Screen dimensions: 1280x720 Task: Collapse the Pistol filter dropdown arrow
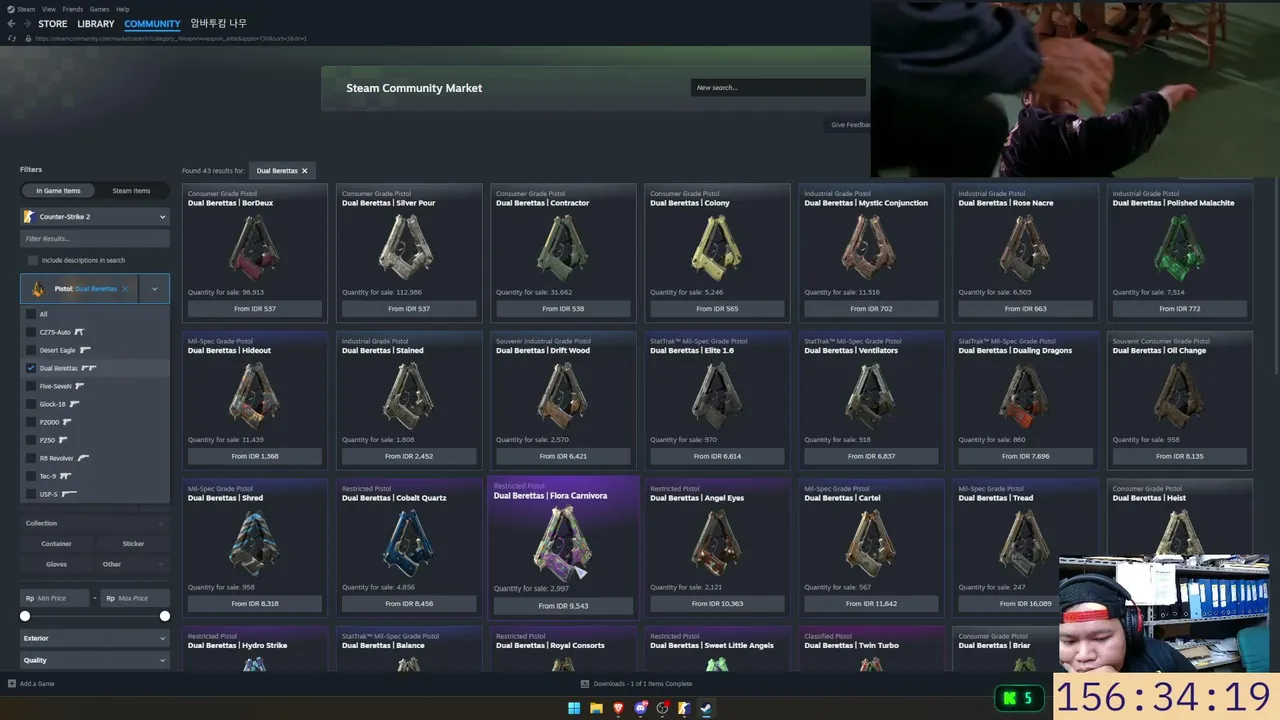[154, 289]
